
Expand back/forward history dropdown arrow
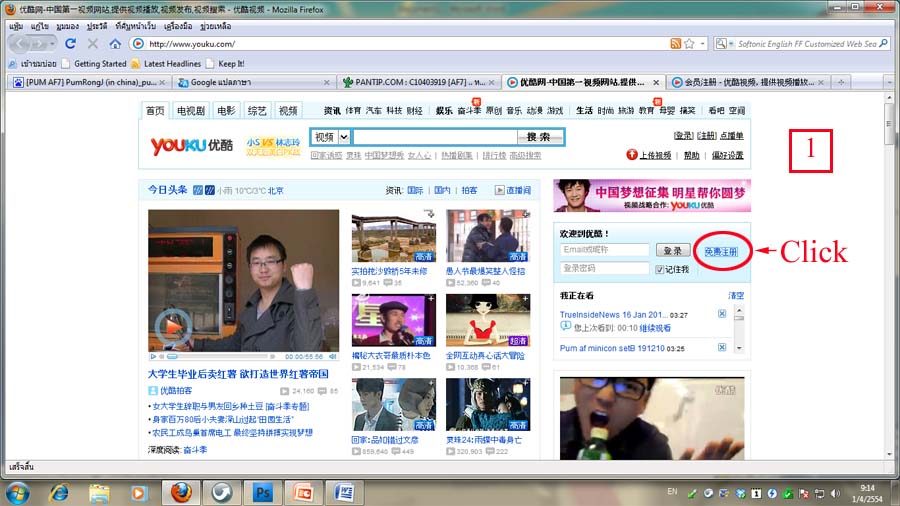coord(52,44)
